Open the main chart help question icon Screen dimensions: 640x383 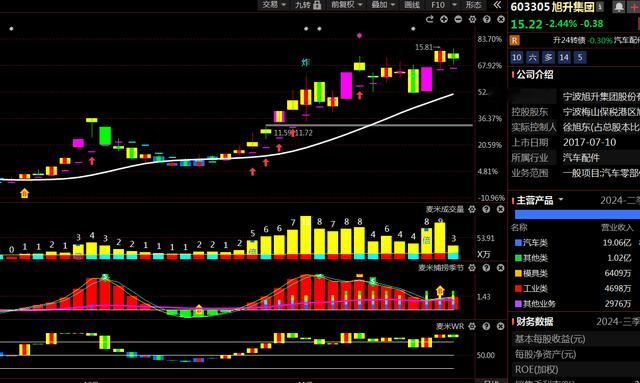pyautogui.click(x=487, y=19)
